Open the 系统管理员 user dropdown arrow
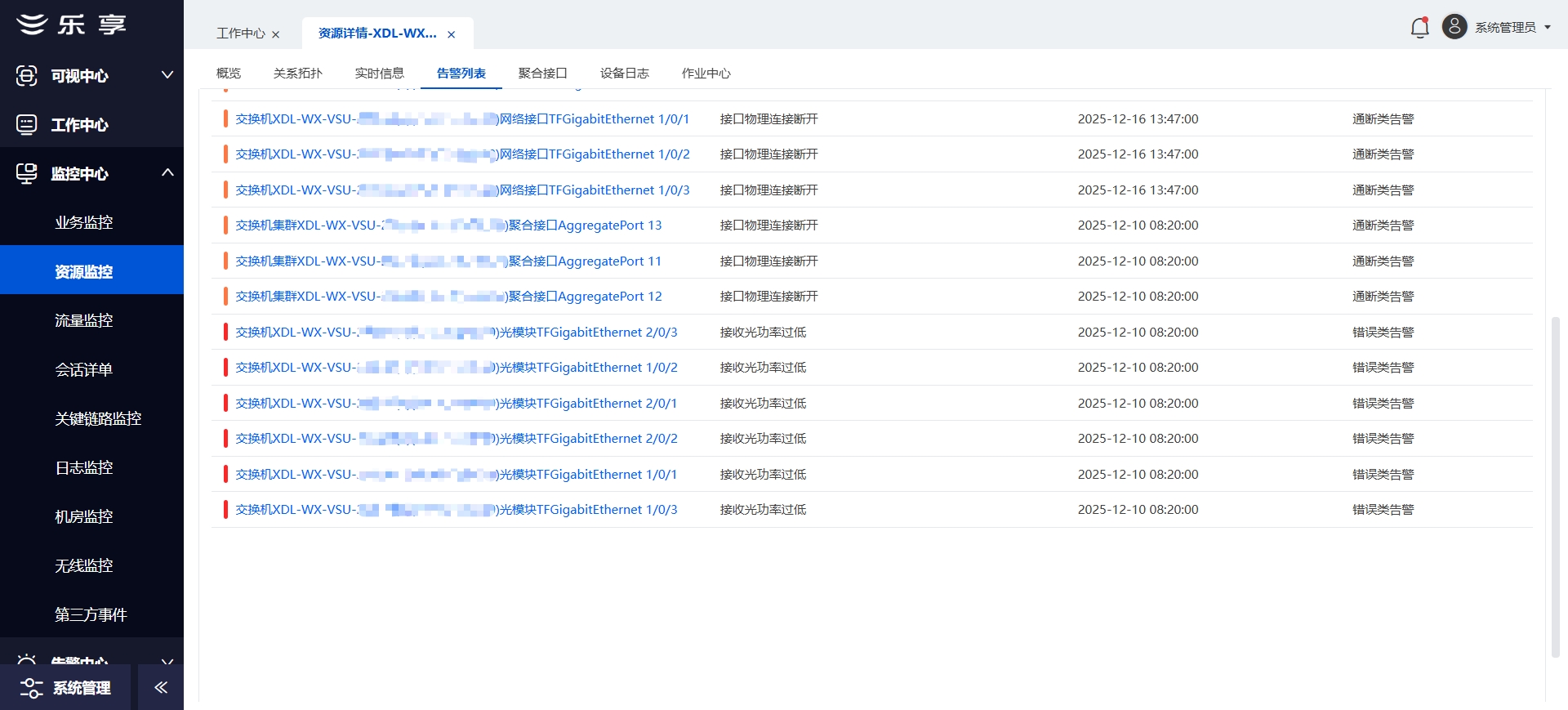1568x710 pixels. click(x=1548, y=28)
